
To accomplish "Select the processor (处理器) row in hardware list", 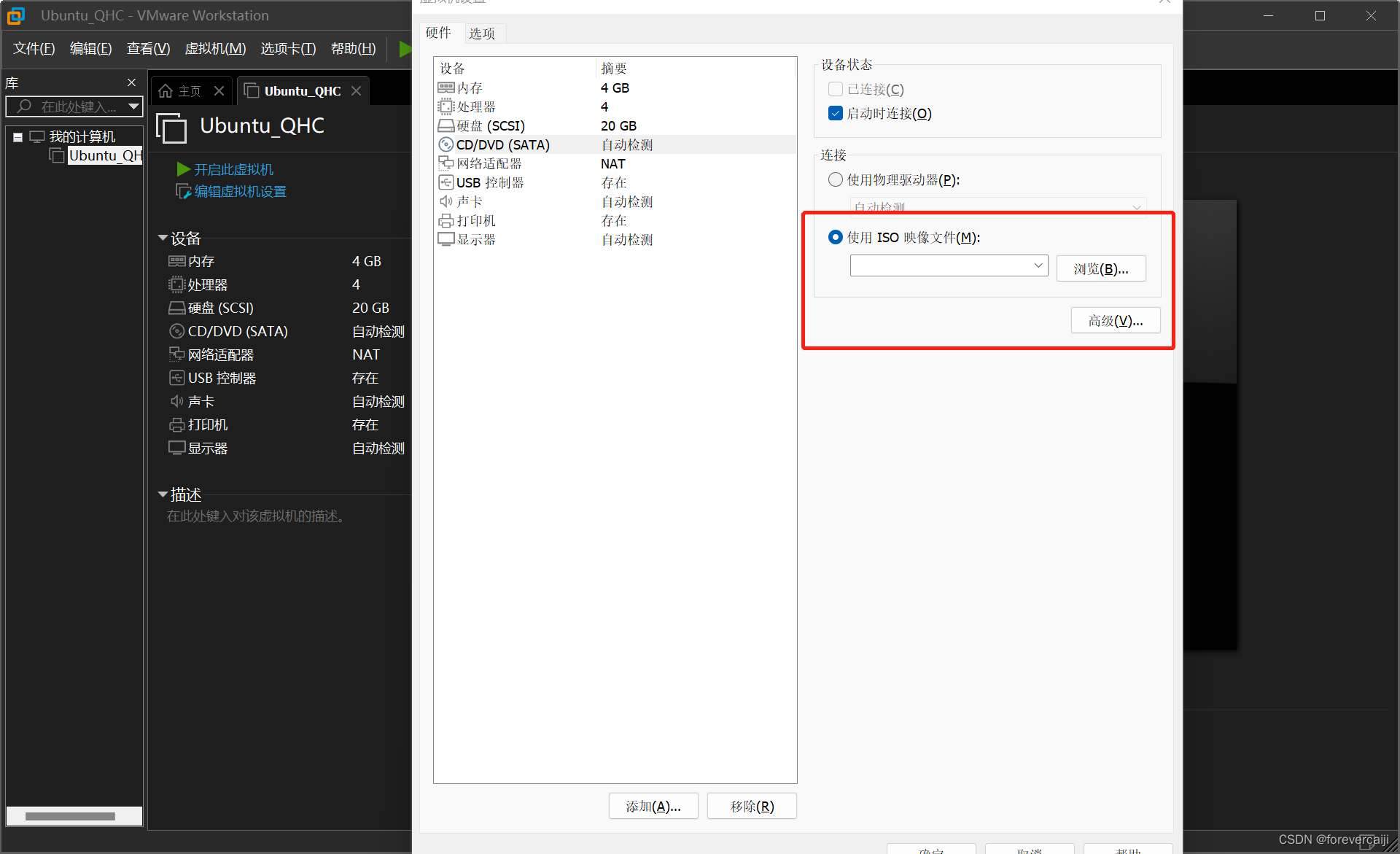I will [x=475, y=107].
